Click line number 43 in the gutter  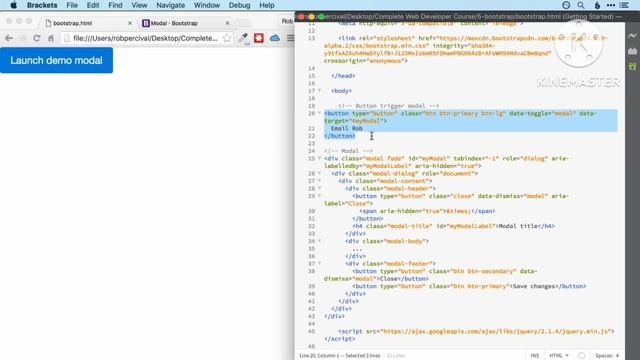[311, 316]
